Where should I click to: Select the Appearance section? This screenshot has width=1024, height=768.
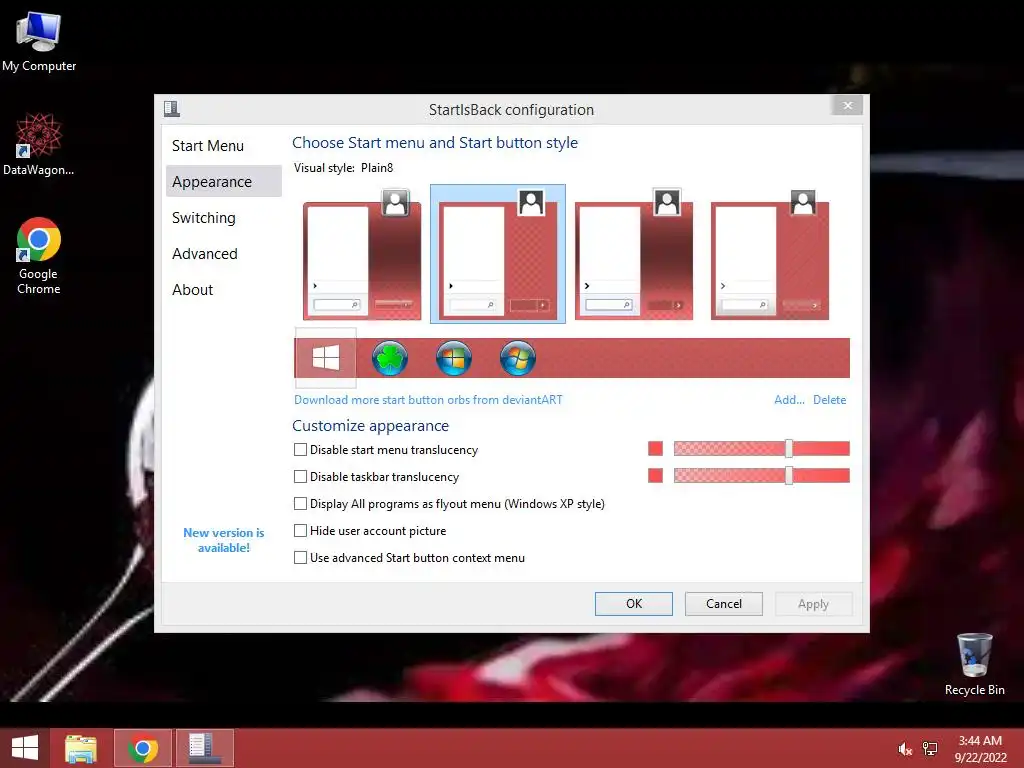tap(223, 182)
